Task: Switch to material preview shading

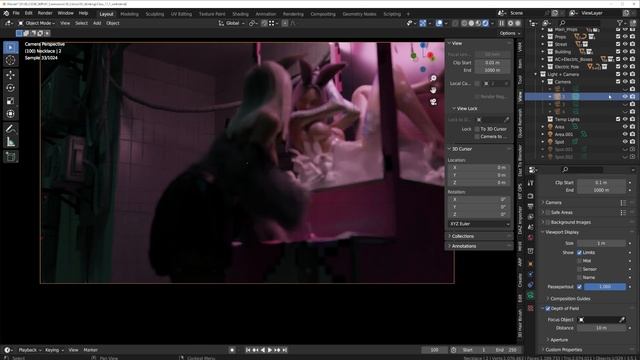Action: point(478,23)
